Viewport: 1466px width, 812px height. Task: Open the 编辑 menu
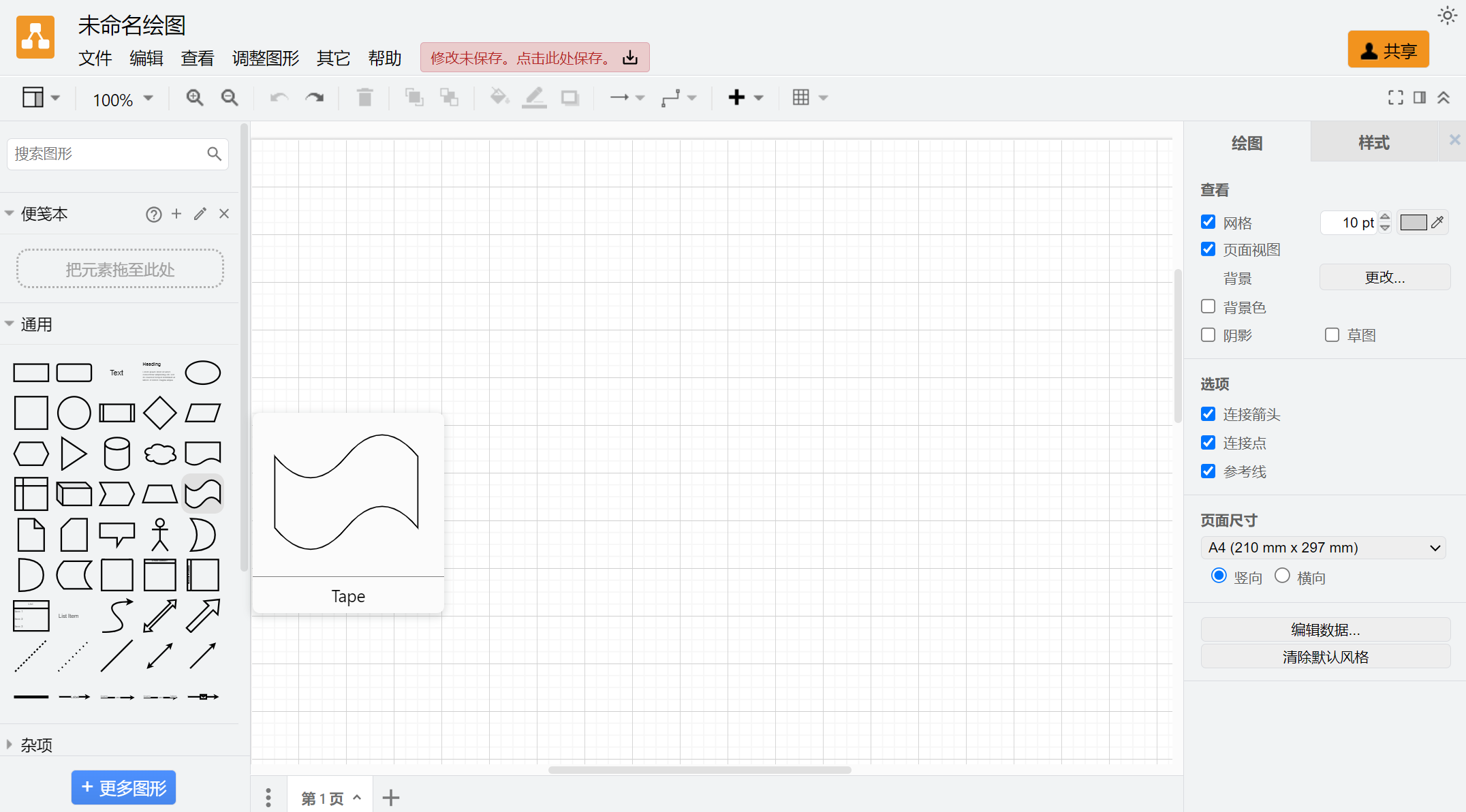[x=146, y=59]
